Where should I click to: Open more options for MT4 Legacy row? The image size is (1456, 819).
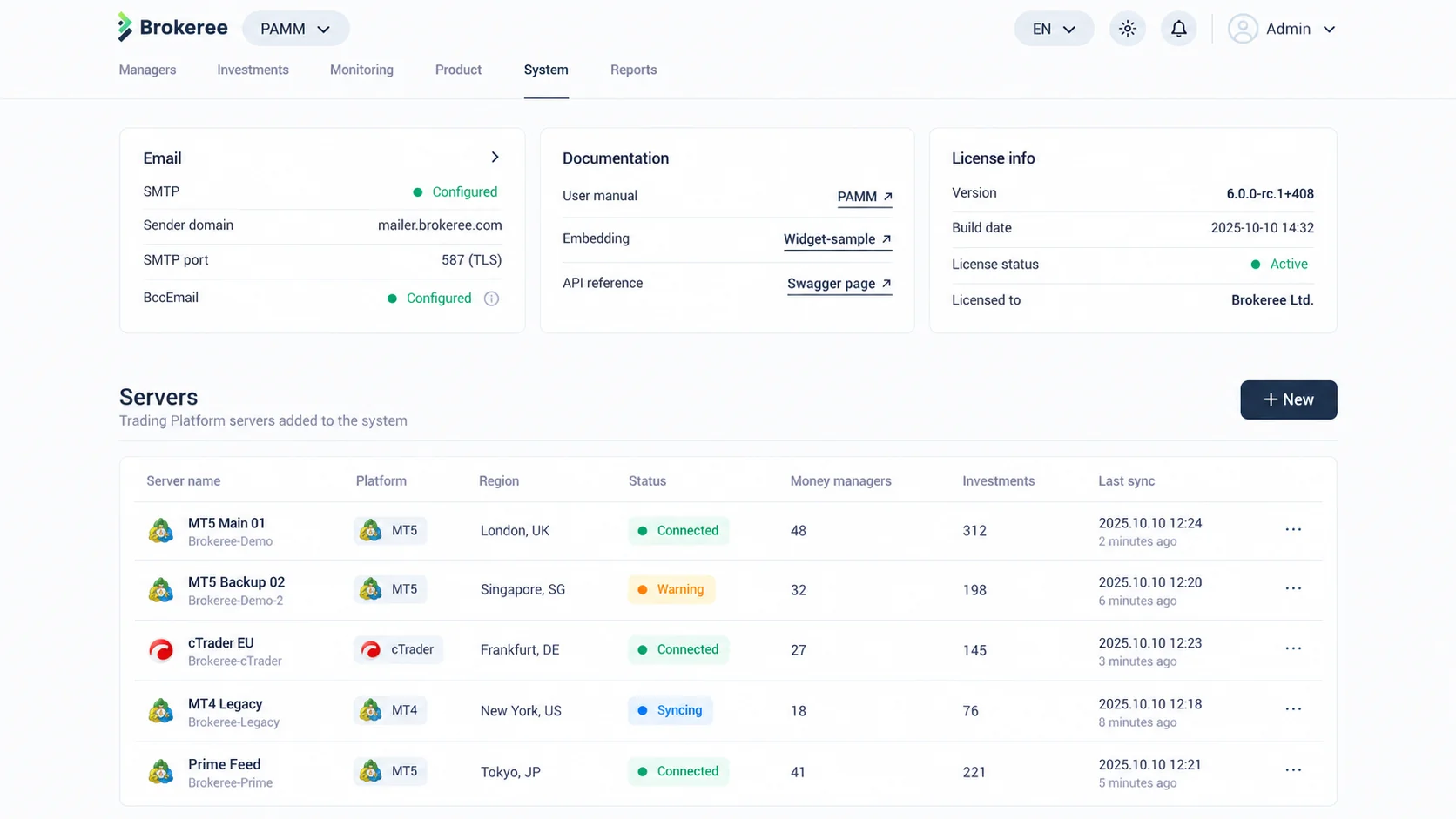click(1293, 709)
